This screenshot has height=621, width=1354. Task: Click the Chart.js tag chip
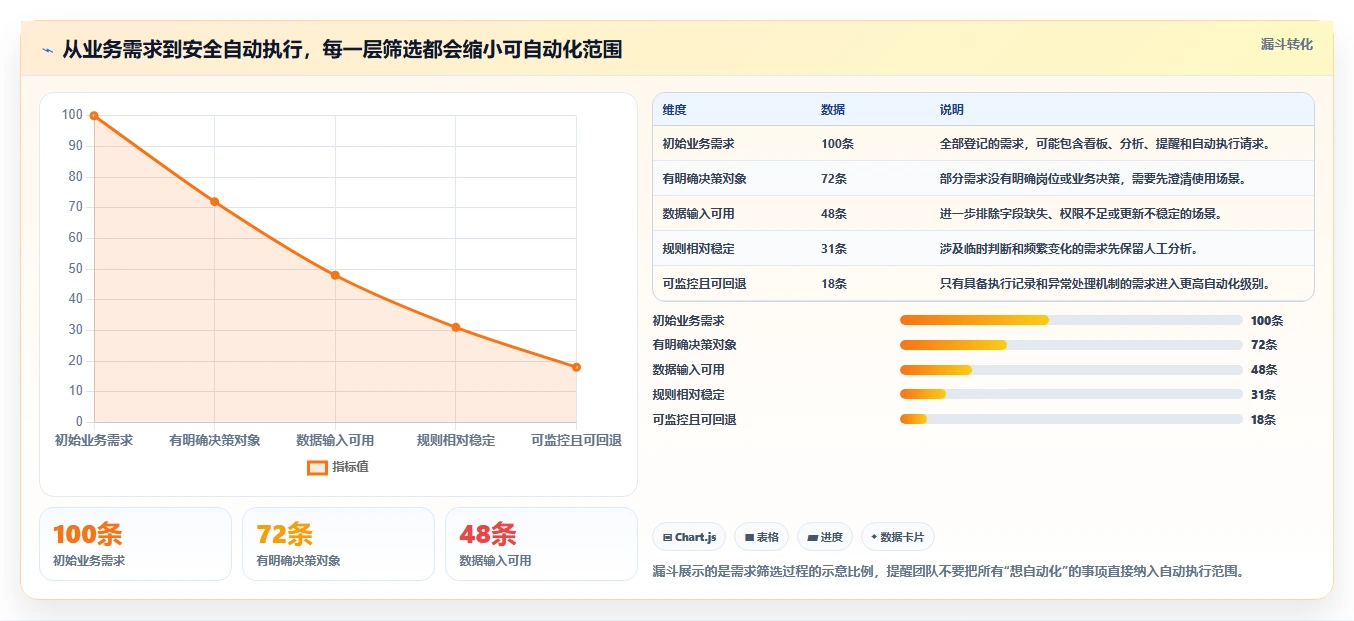689,537
